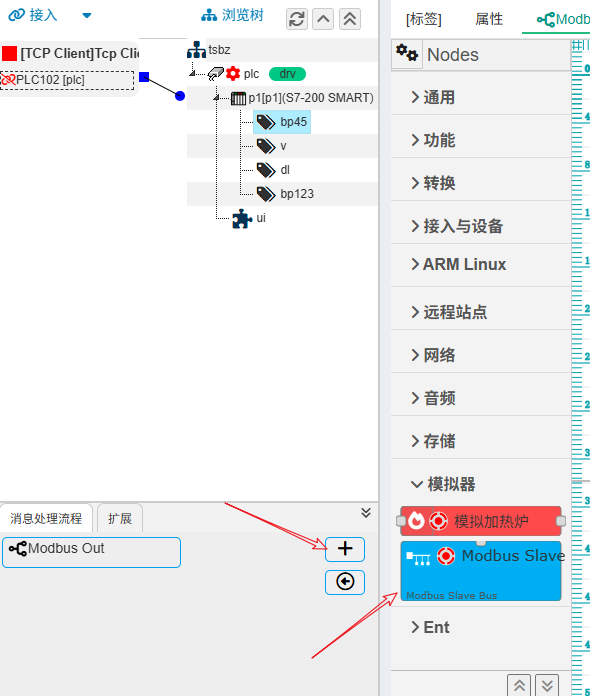Click the Nodes gears icon
The height and width of the screenshot is (696, 590).
point(407,53)
